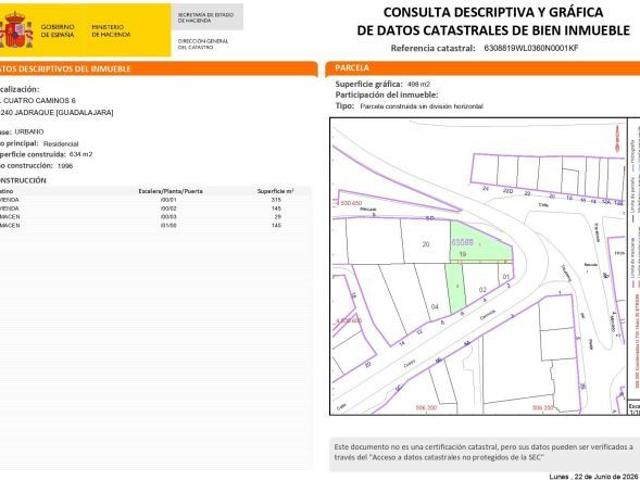
Task: Click "DIRECCIÓN GENERAL DEL CATASTRO" text
Action: [203, 44]
